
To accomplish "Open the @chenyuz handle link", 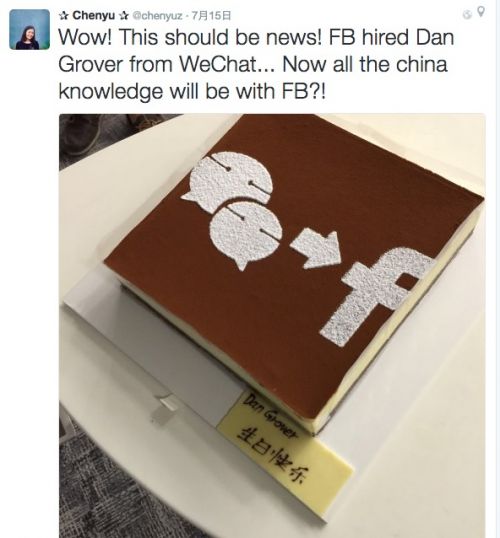I will coord(157,16).
